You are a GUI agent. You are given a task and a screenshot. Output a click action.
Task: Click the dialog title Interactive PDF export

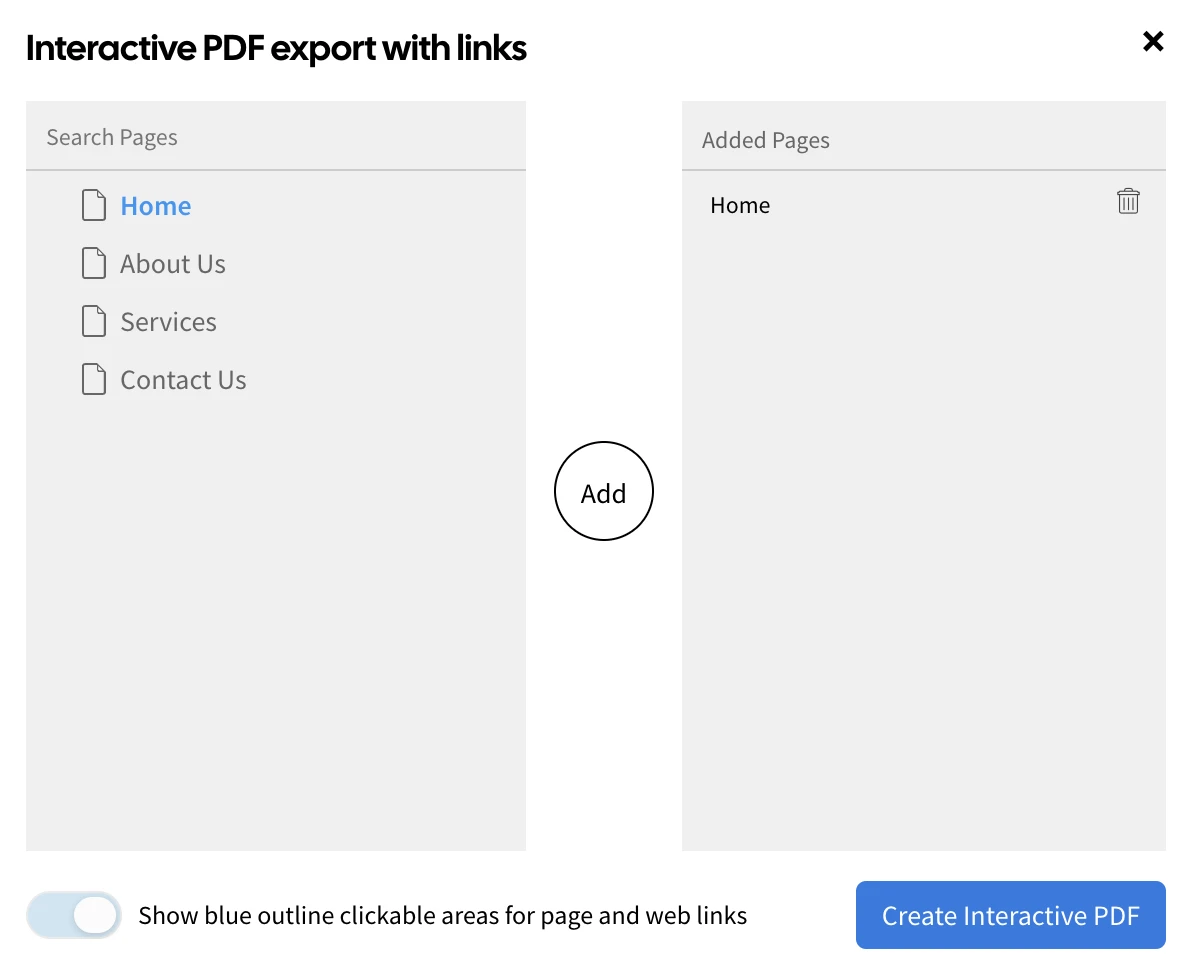[x=277, y=47]
